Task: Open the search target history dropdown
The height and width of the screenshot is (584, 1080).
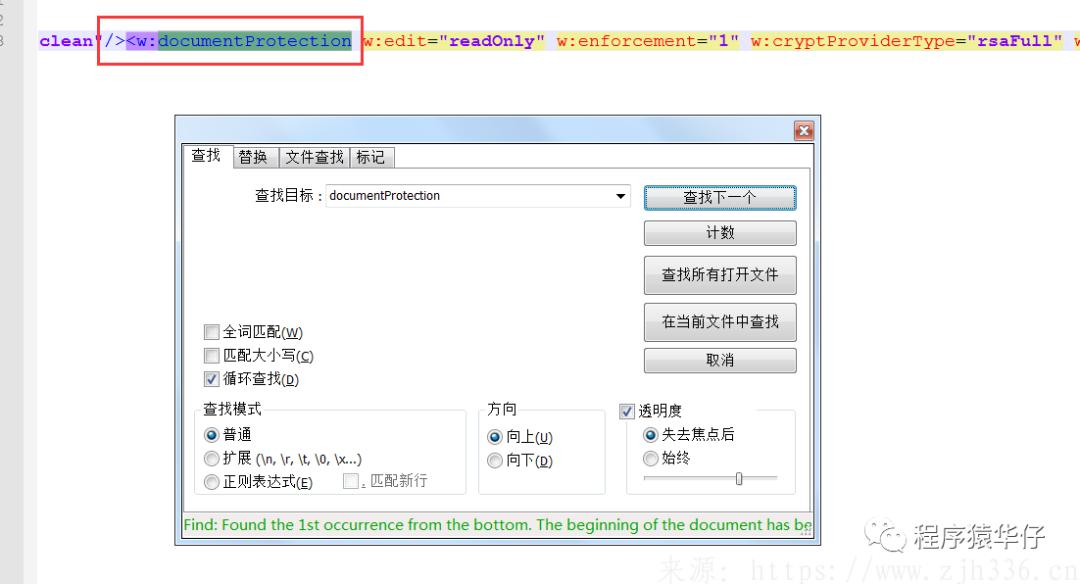Action: click(621, 196)
